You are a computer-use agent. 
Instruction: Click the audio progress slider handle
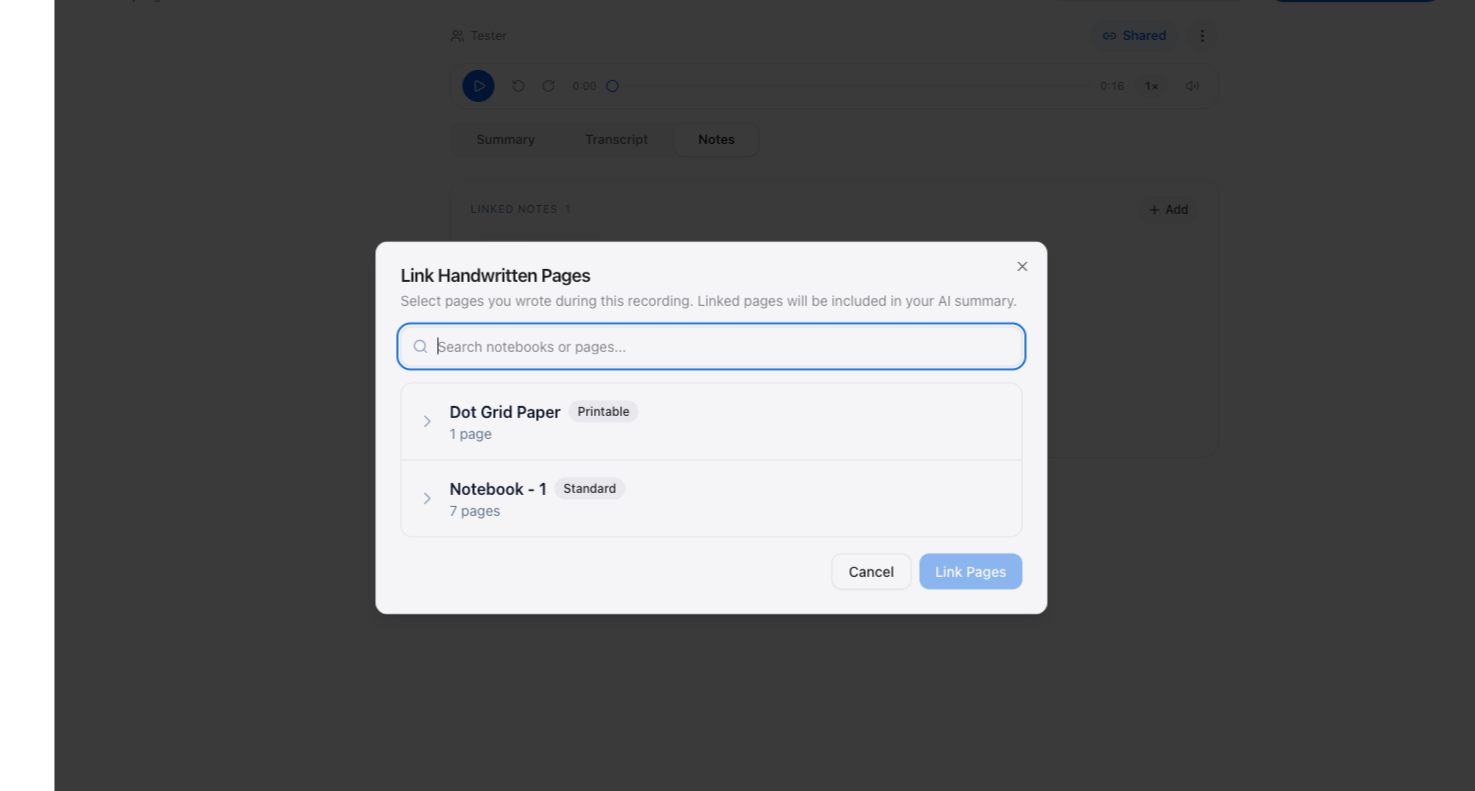click(612, 86)
